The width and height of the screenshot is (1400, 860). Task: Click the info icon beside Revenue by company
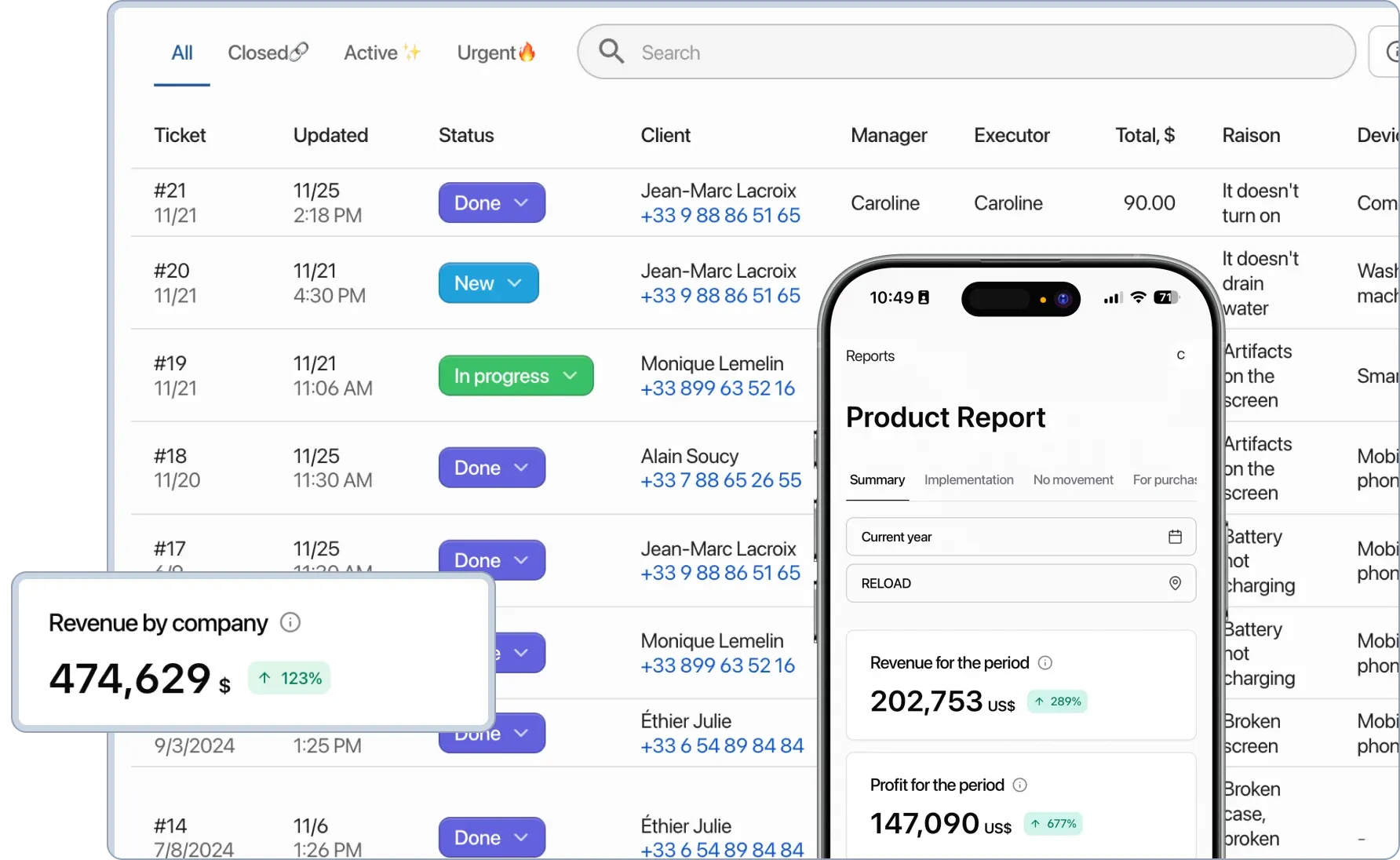coord(290,622)
